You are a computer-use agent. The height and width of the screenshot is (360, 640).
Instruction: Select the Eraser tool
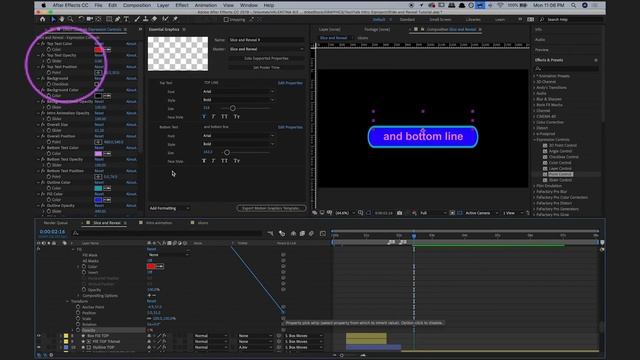tap(154, 19)
